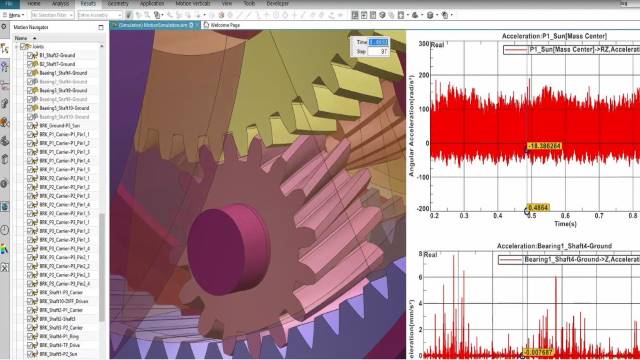Open the No Selection Filter dropdown
Viewport: 640px width, 360px height.
[x=52, y=15]
